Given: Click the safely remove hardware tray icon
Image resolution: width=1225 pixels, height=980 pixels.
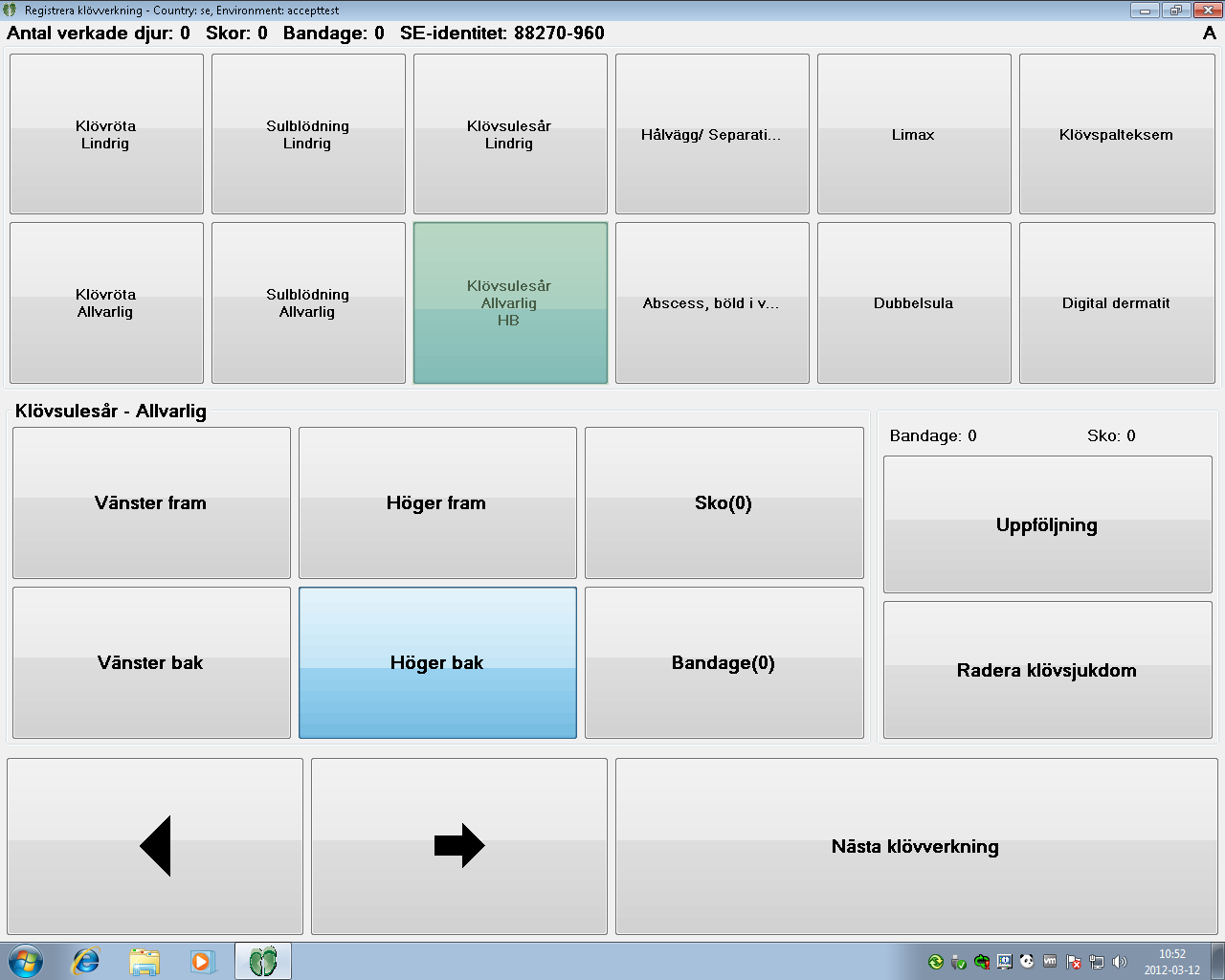Looking at the screenshot, I should (x=959, y=962).
